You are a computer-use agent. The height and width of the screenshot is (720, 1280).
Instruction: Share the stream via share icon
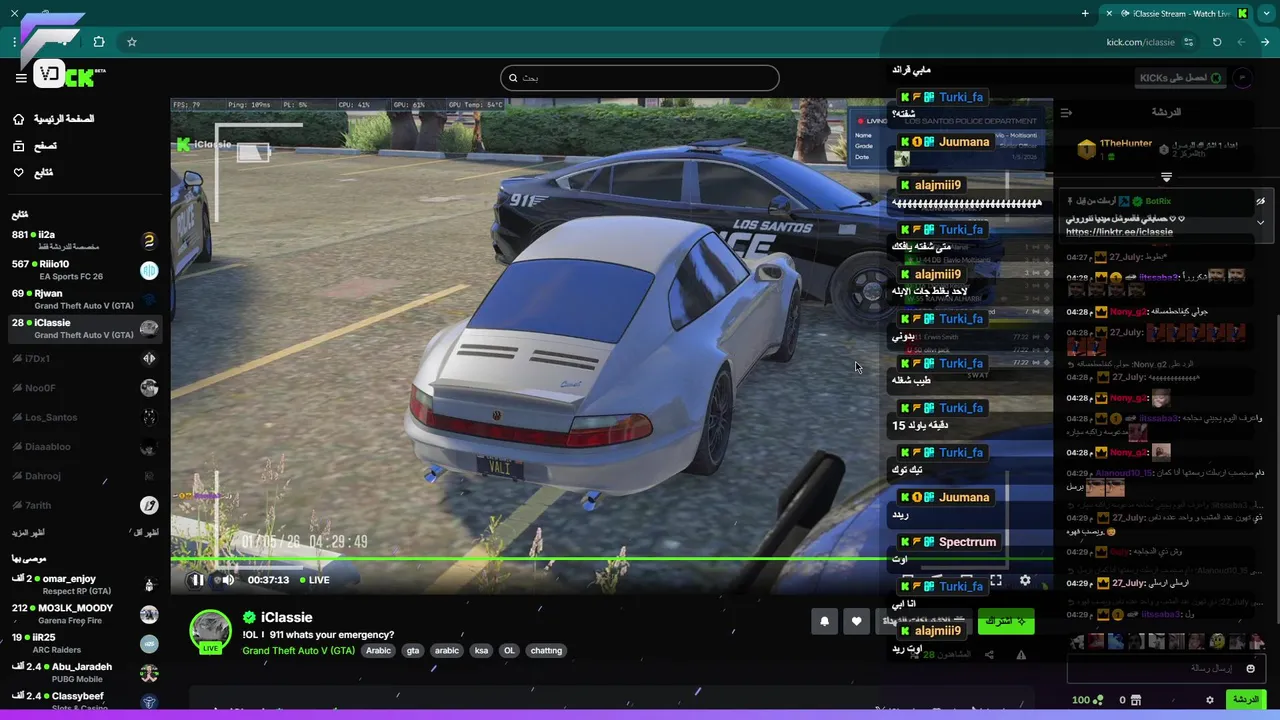pyautogui.click(x=989, y=655)
